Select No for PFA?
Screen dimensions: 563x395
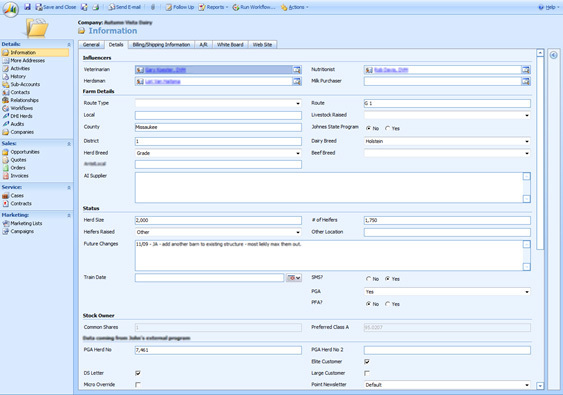368,304
